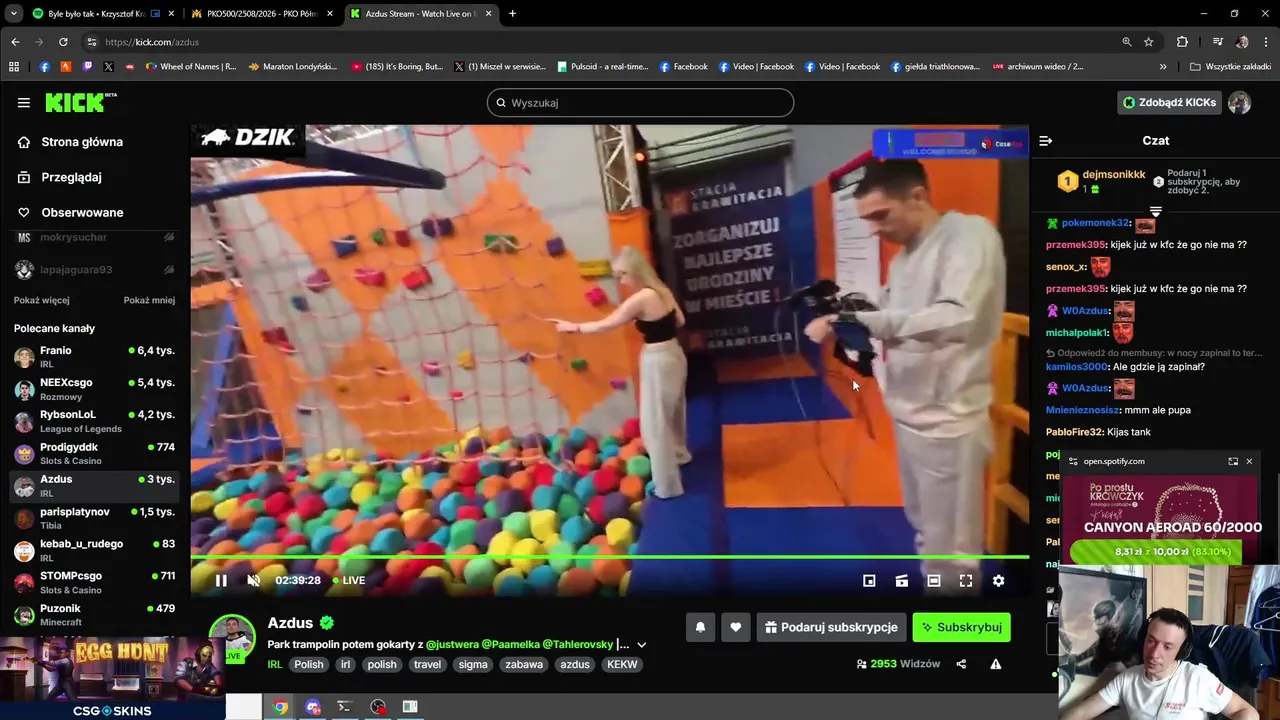Click Pokaż więcej in the sidebar
Viewport: 1280px width, 720px height.
click(x=41, y=300)
